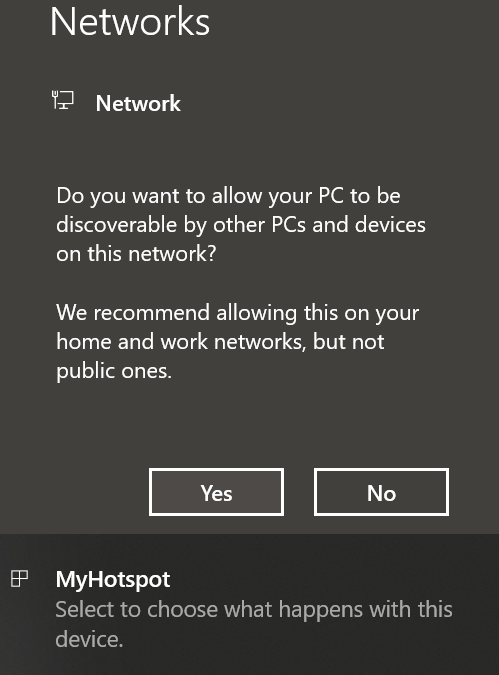Click the word "recommend" in the advice text

click(152, 313)
